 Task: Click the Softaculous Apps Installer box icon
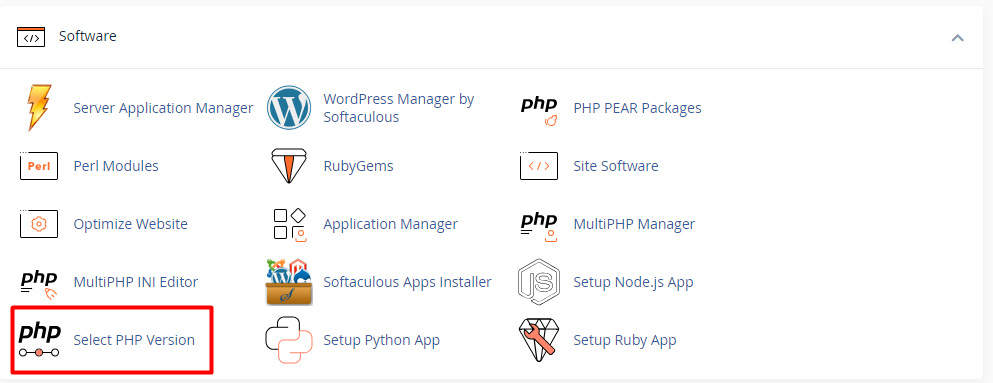coord(289,282)
